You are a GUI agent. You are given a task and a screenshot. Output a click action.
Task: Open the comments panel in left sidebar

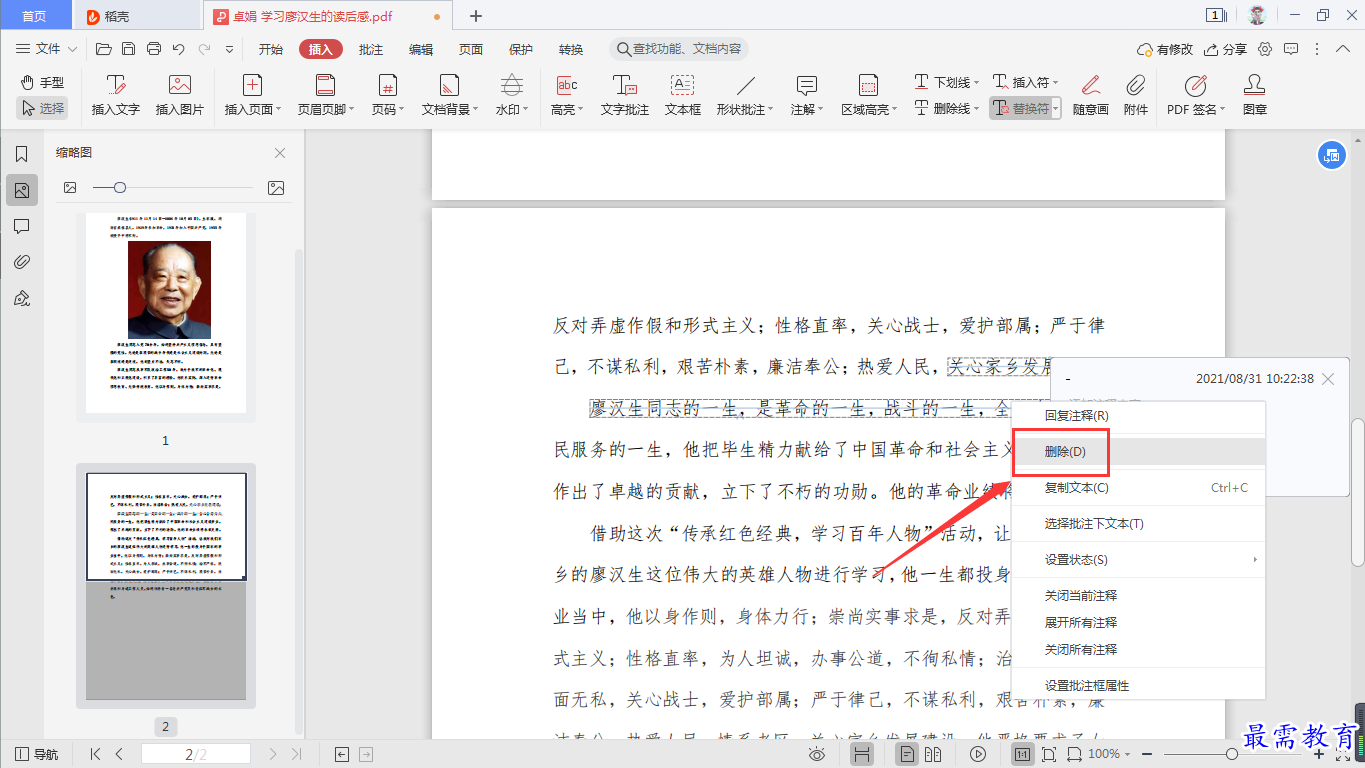coord(21,226)
